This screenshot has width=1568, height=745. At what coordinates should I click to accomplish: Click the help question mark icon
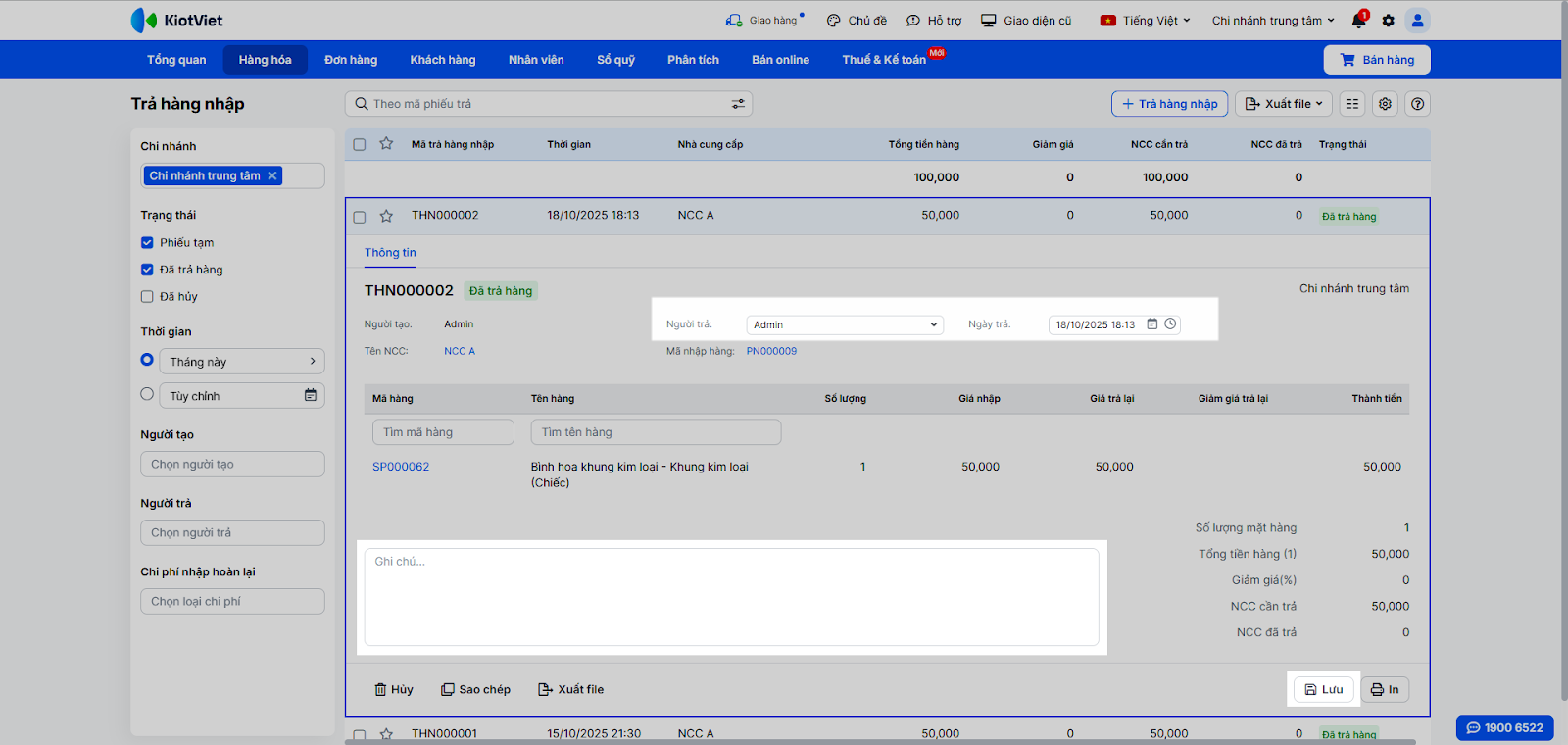pyautogui.click(x=1417, y=104)
